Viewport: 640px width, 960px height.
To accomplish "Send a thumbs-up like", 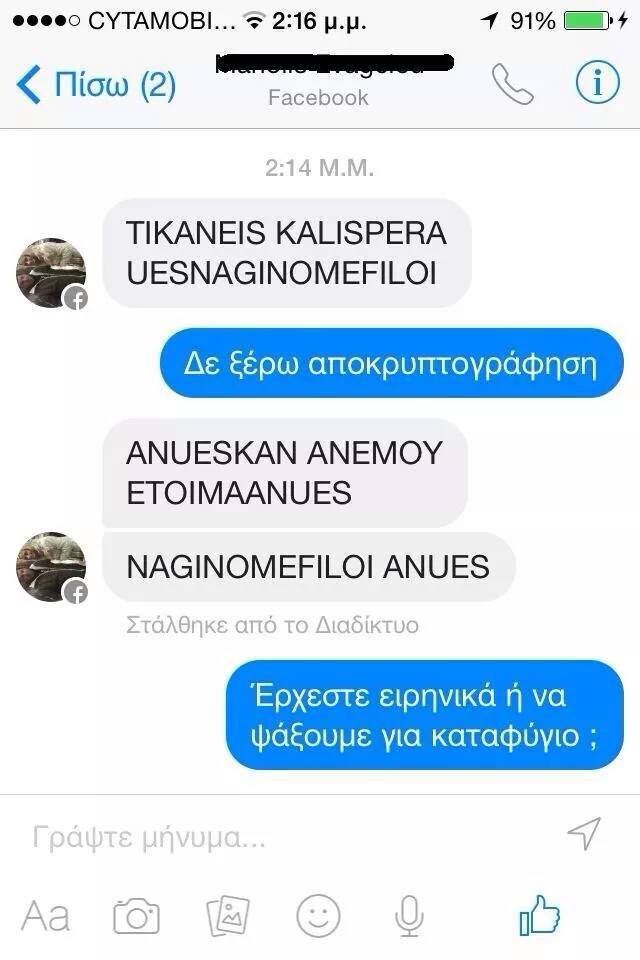I will 540,915.
